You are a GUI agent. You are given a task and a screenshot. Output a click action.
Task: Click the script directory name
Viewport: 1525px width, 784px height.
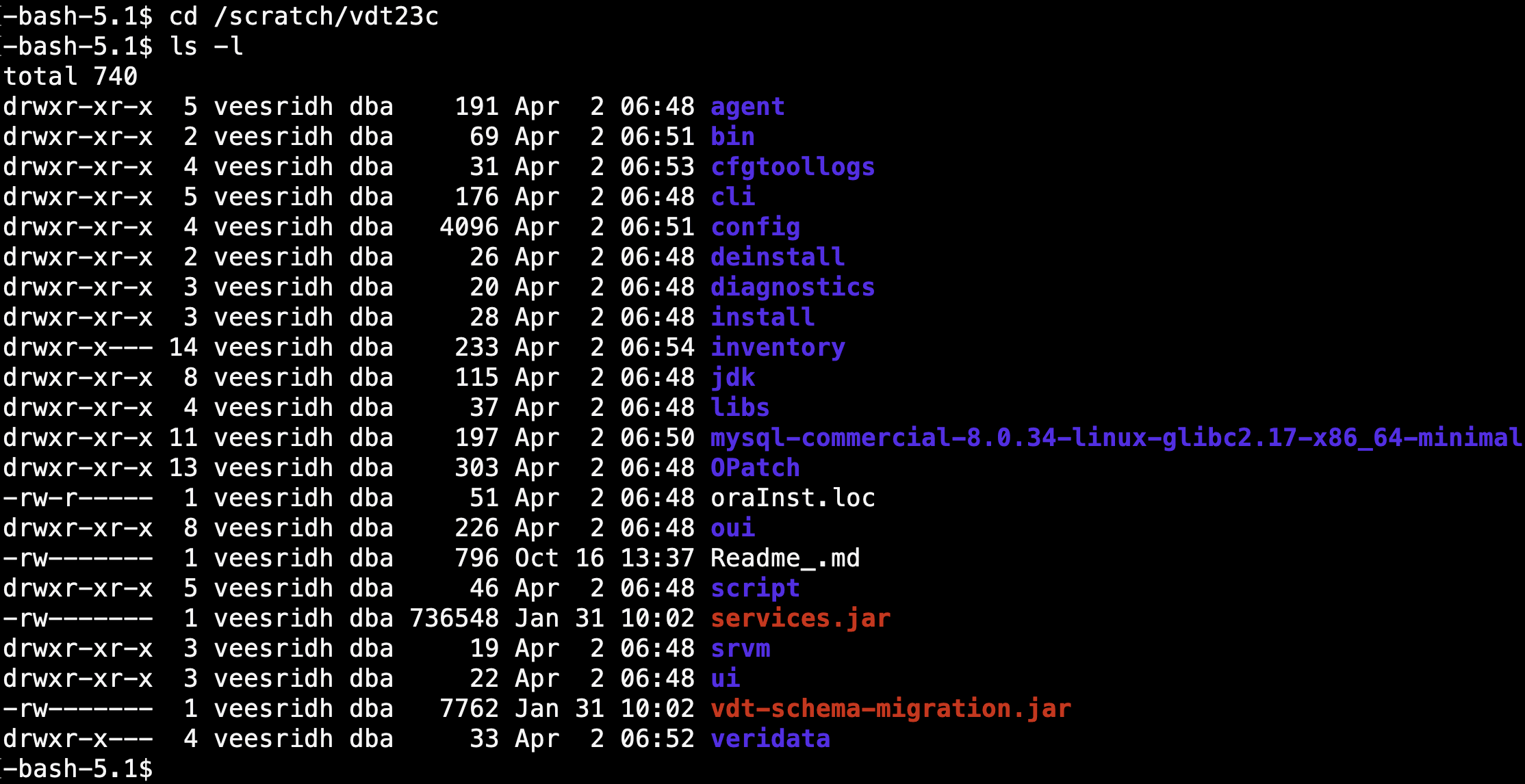pyautogui.click(x=755, y=589)
